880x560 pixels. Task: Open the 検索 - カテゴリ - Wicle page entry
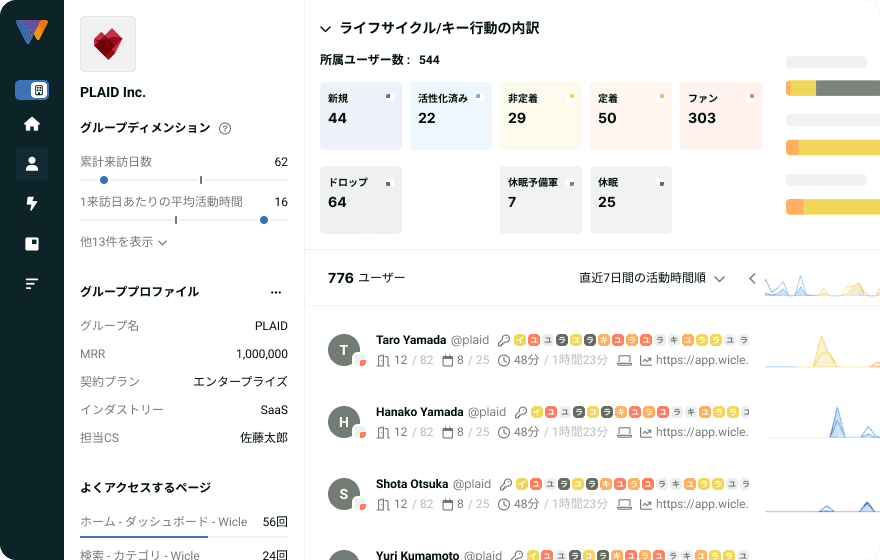pos(184,554)
